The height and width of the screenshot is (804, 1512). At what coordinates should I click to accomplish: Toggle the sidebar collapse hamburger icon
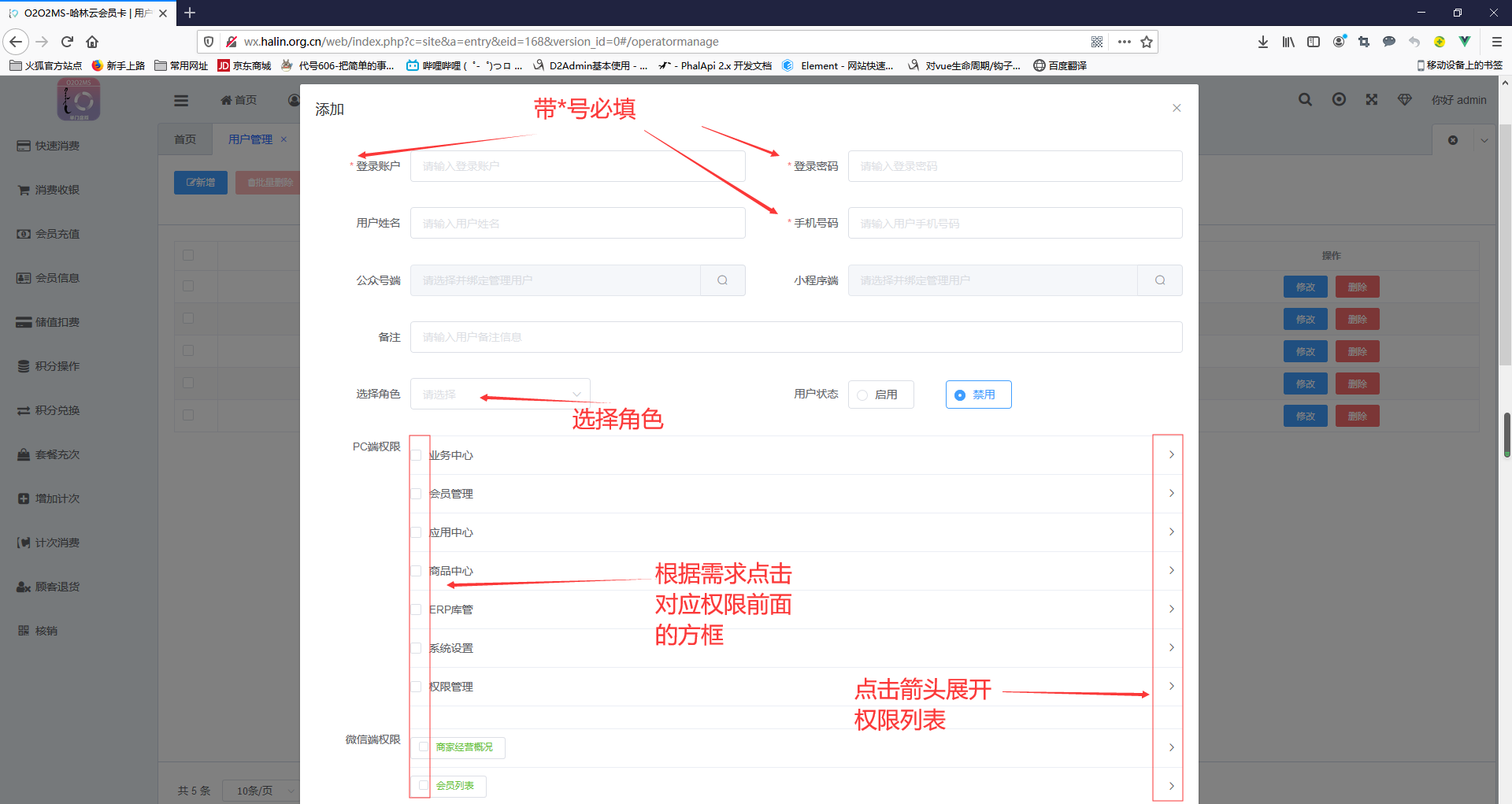pos(181,100)
